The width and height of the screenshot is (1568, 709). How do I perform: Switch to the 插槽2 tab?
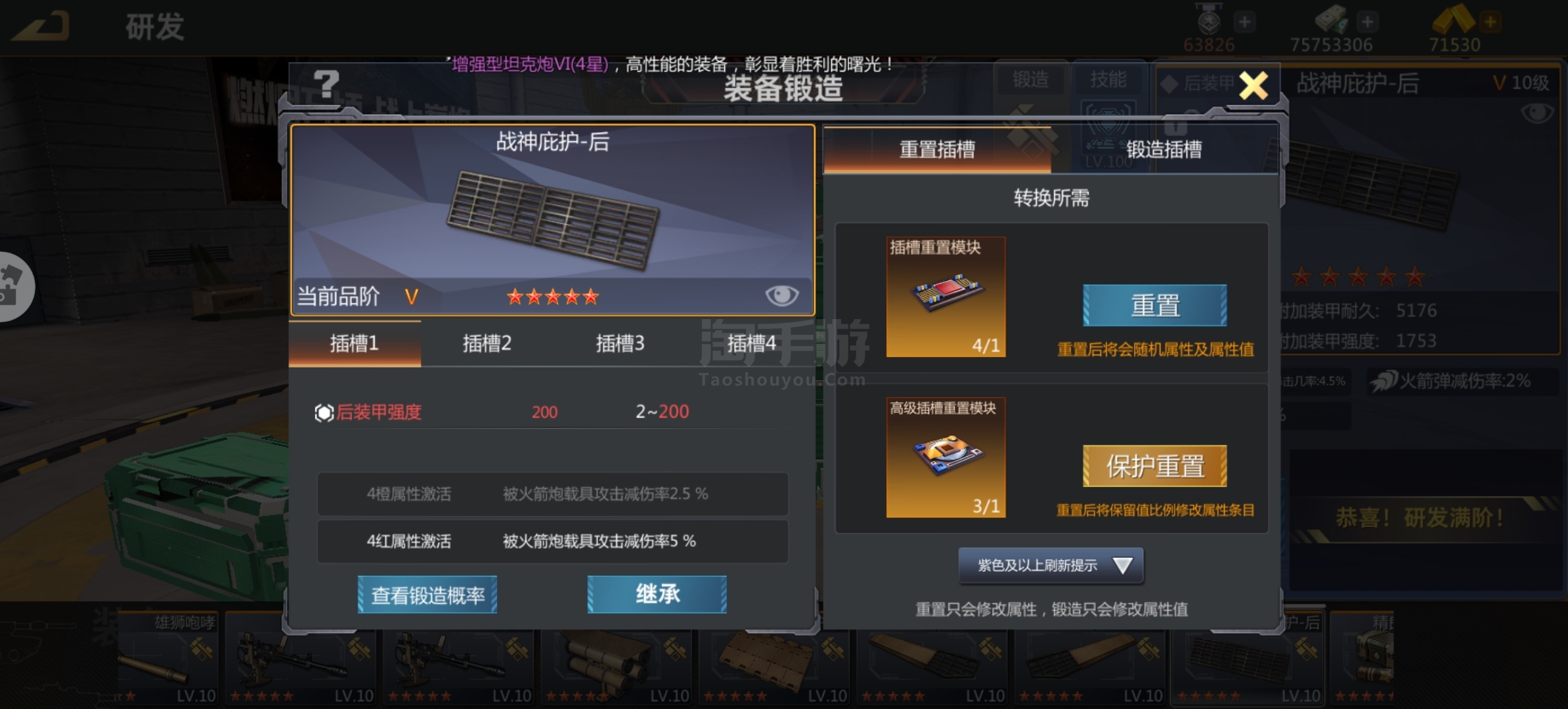(x=487, y=343)
